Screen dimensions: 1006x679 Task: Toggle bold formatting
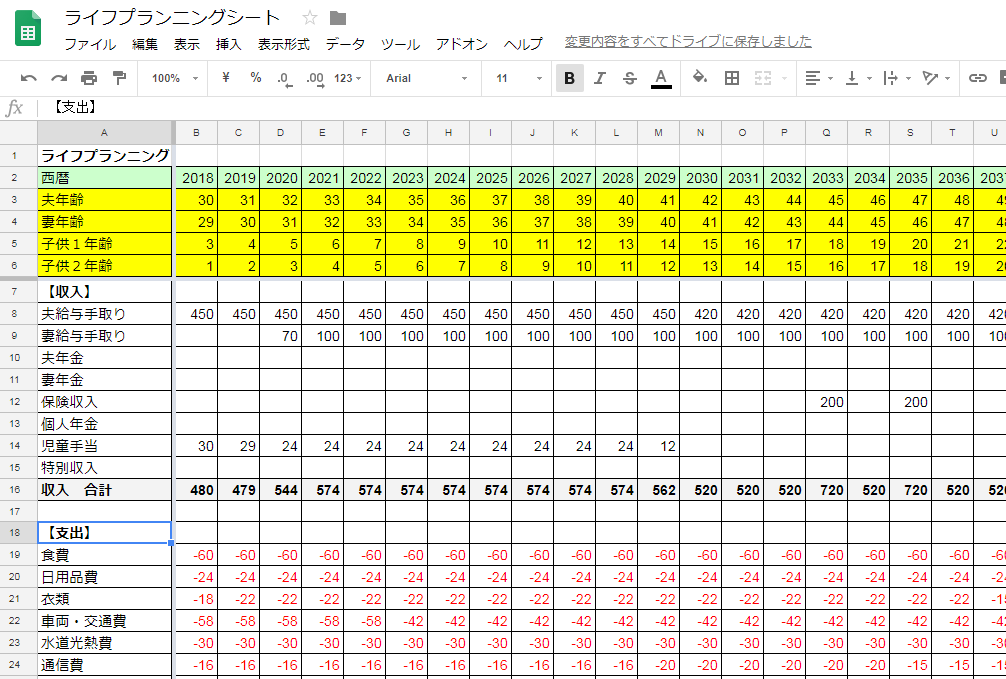point(570,78)
